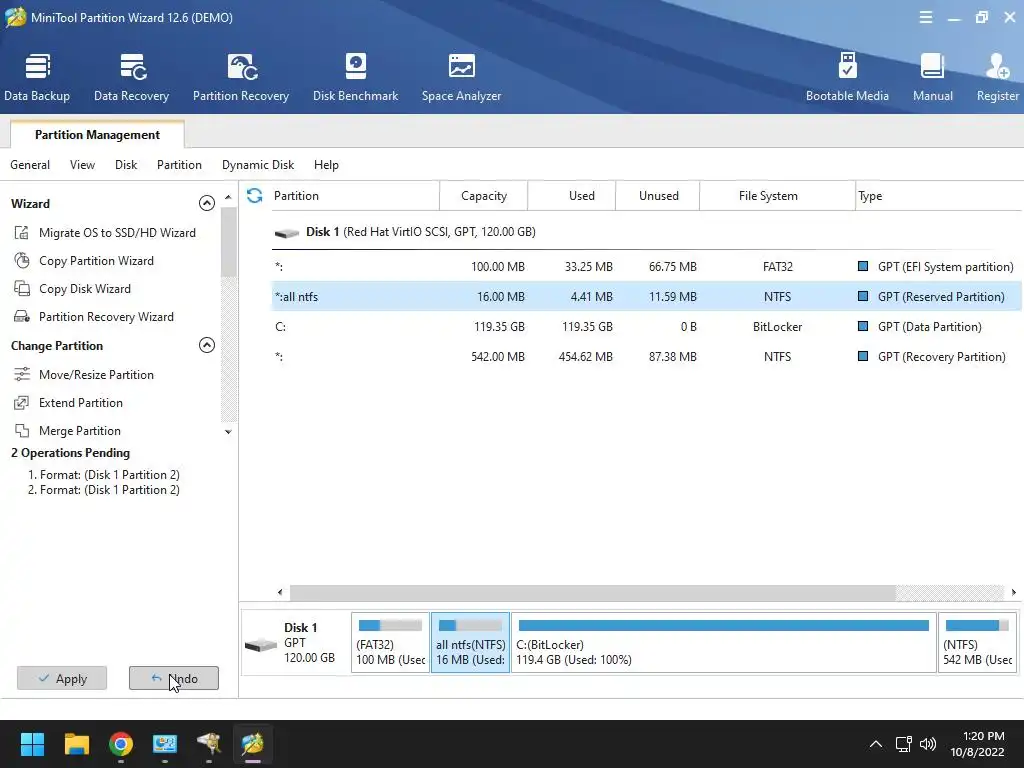Click the Type column header
This screenshot has width=1024, height=768.
(938, 195)
